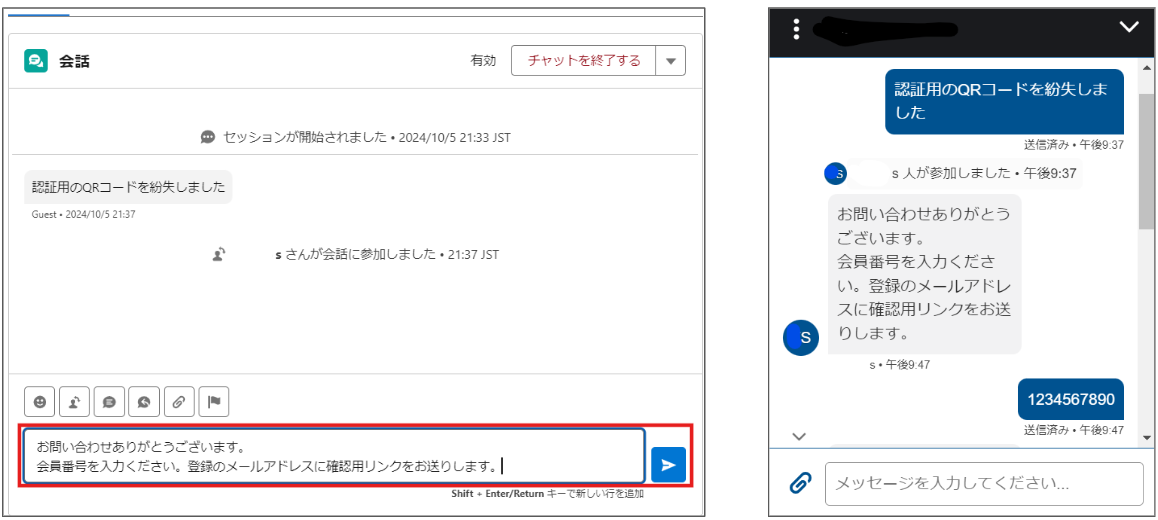Click the agent reply bubble お問い合わせありがとうございます
Screen dimensions: 1158x520
pyautogui.click(x=925, y=274)
